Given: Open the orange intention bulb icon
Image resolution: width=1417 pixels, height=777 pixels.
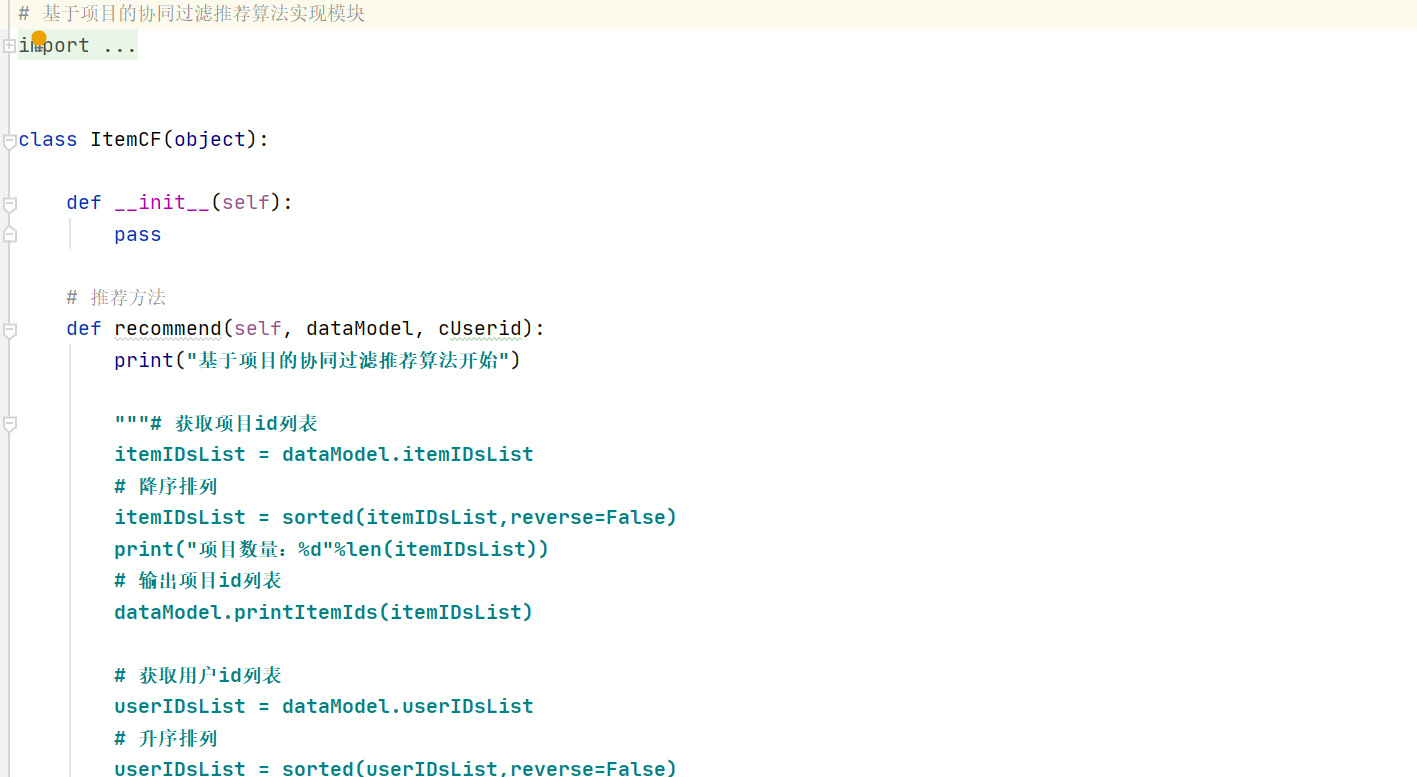Looking at the screenshot, I should click(39, 39).
